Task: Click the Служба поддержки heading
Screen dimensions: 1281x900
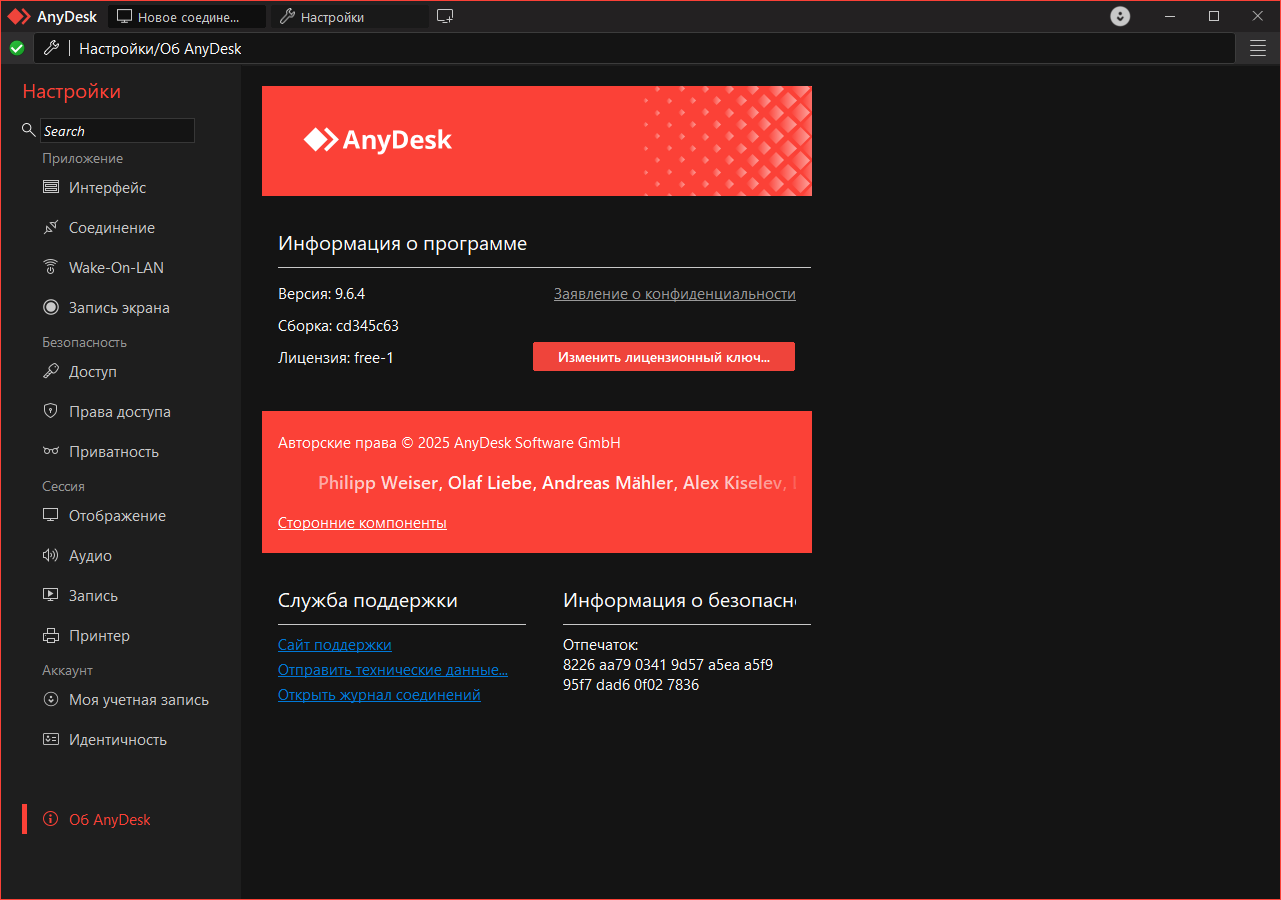Action: [368, 601]
